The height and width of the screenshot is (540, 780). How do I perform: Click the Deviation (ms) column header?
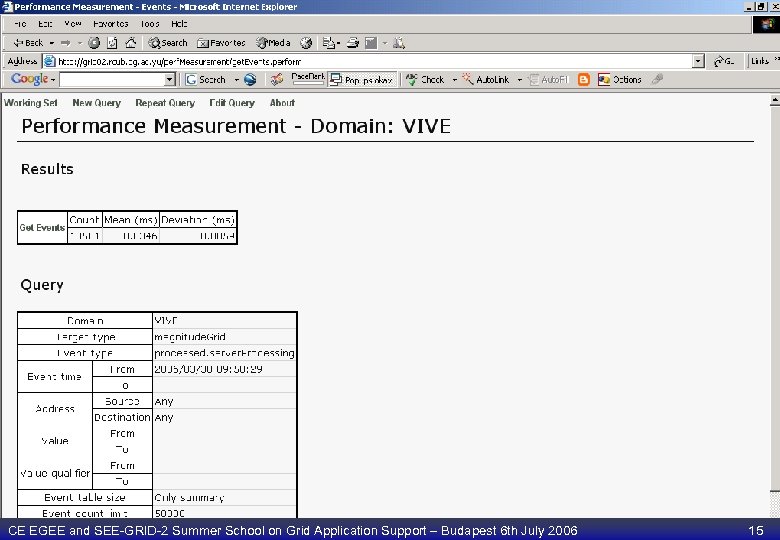tap(198, 220)
